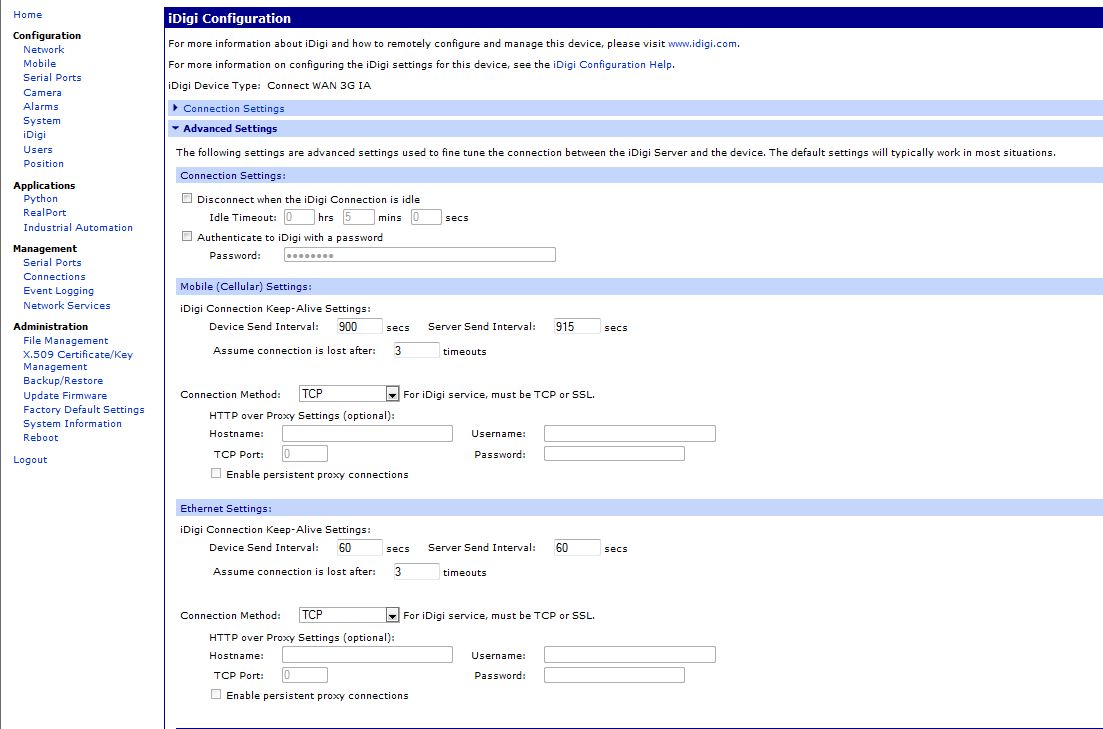Toggle Mobile Enable persistent proxy connections checkbox
This screenshot has width=1103, height=729.
click(216, 474)
